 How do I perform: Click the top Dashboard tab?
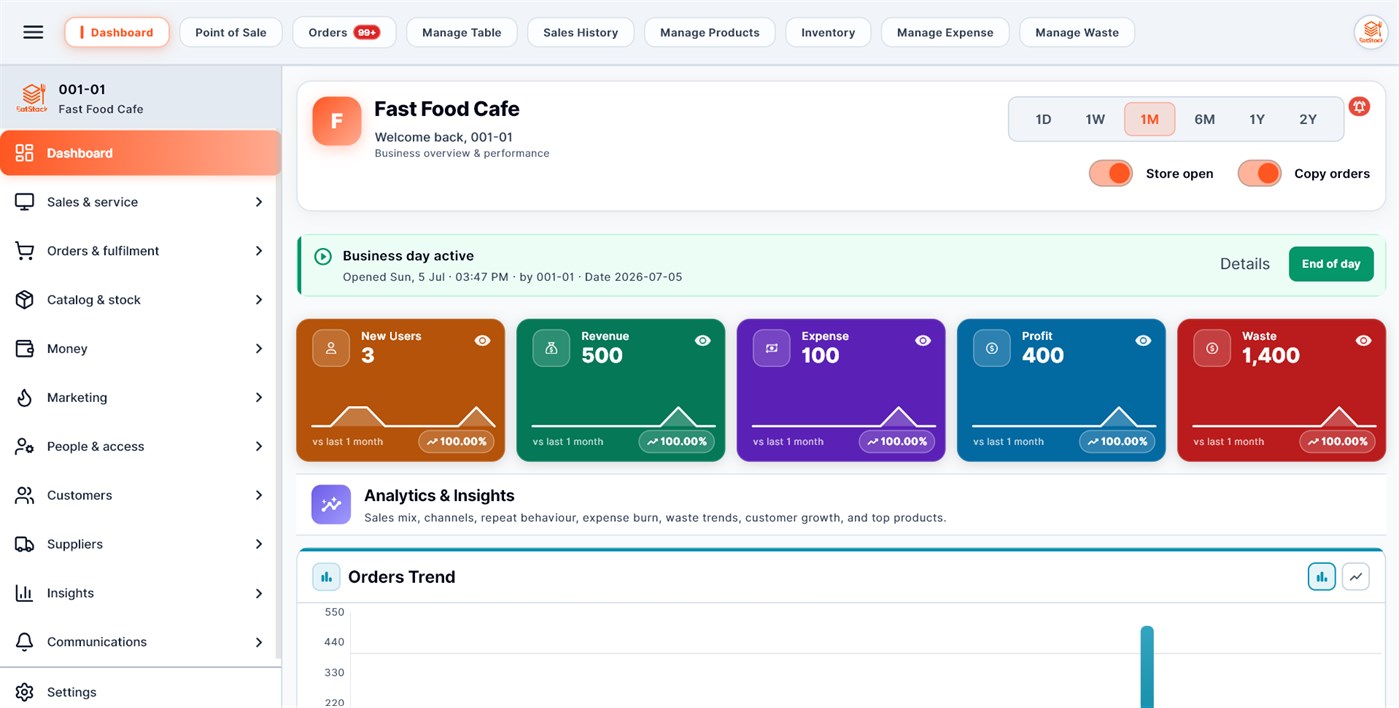[117, 32]
